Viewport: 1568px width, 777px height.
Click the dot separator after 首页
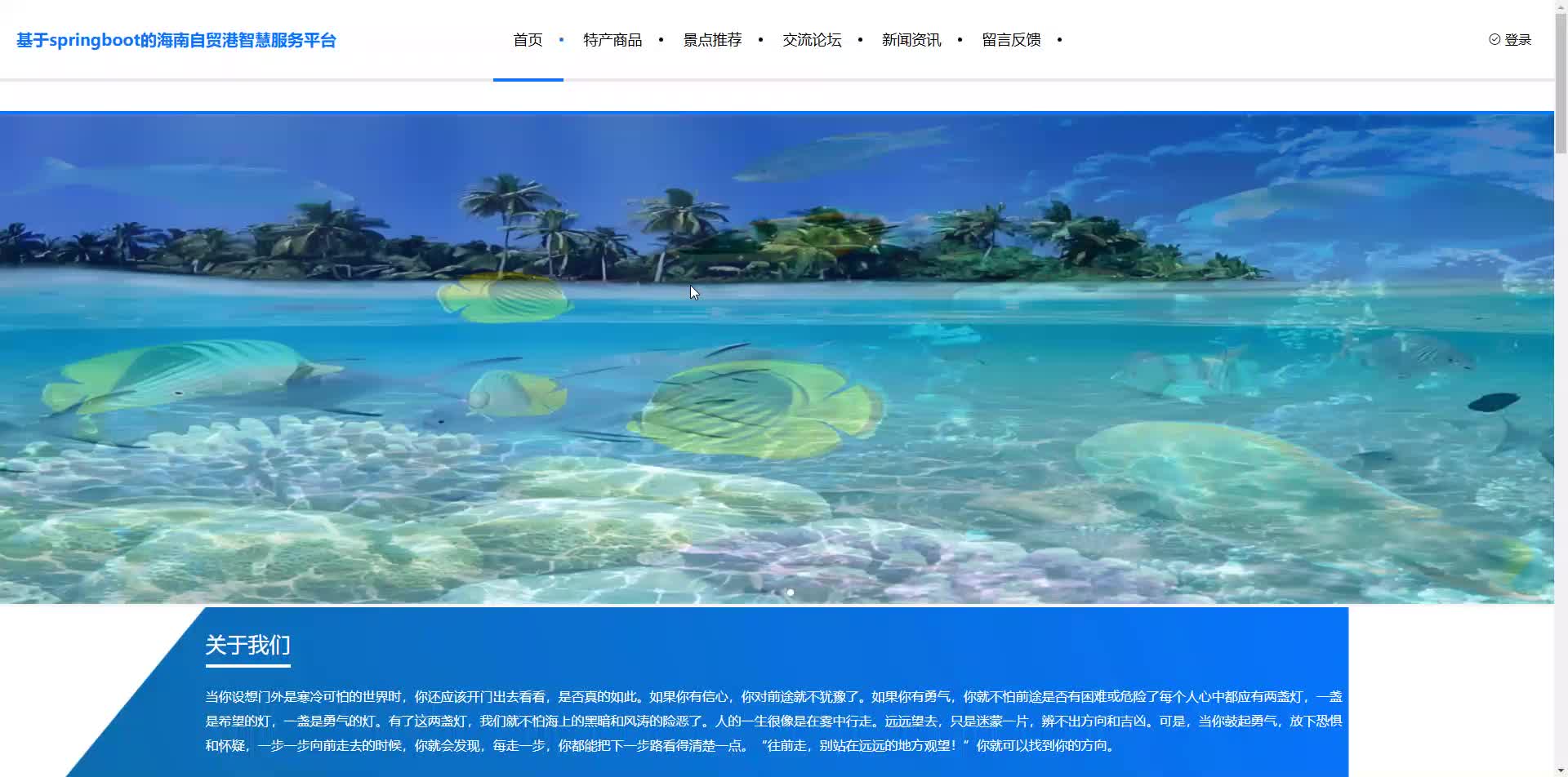(561, 39)
